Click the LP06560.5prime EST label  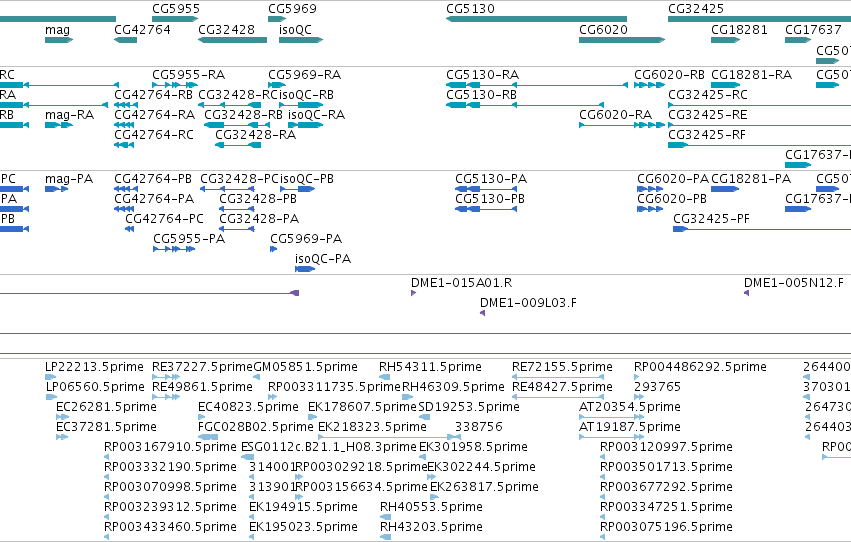pyautogui.click(x=96, y=387)
